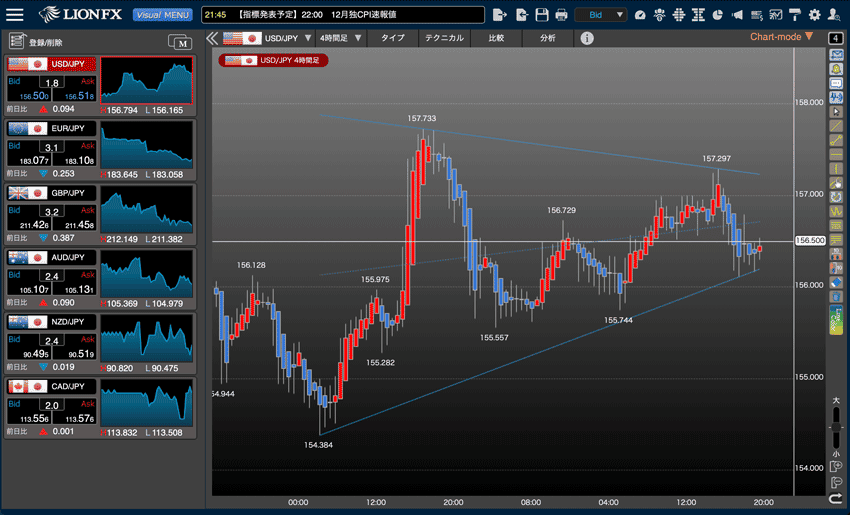850x515 pixels.
Task: Open the テクニカル menu
Action: pyautogui.click(x=443, y=38)
